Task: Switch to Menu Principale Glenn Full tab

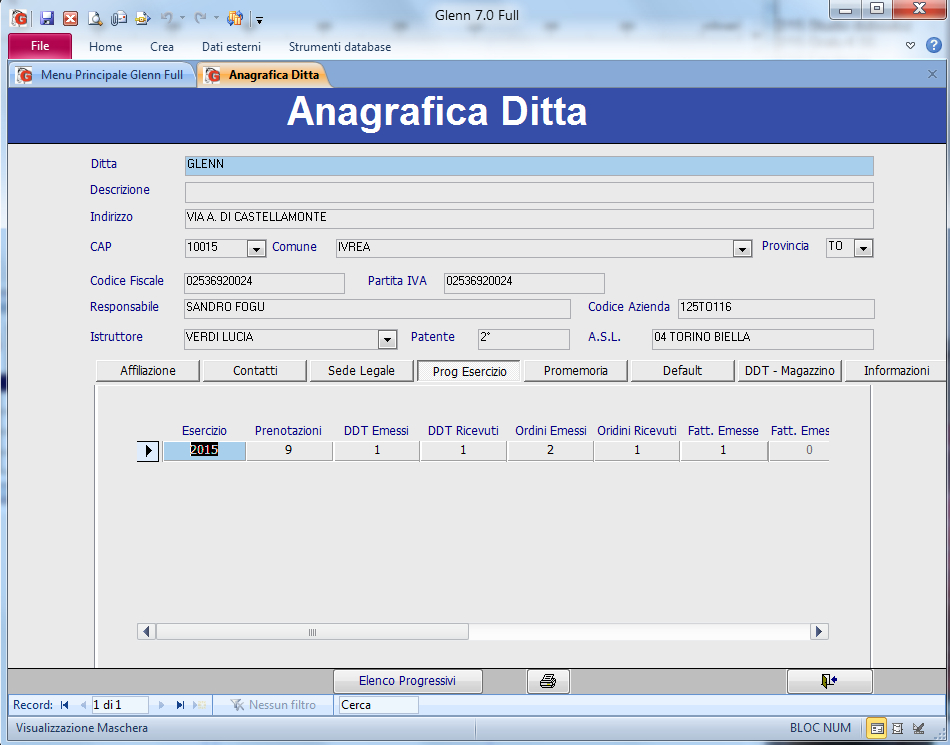Action: (x=102, y=74)
